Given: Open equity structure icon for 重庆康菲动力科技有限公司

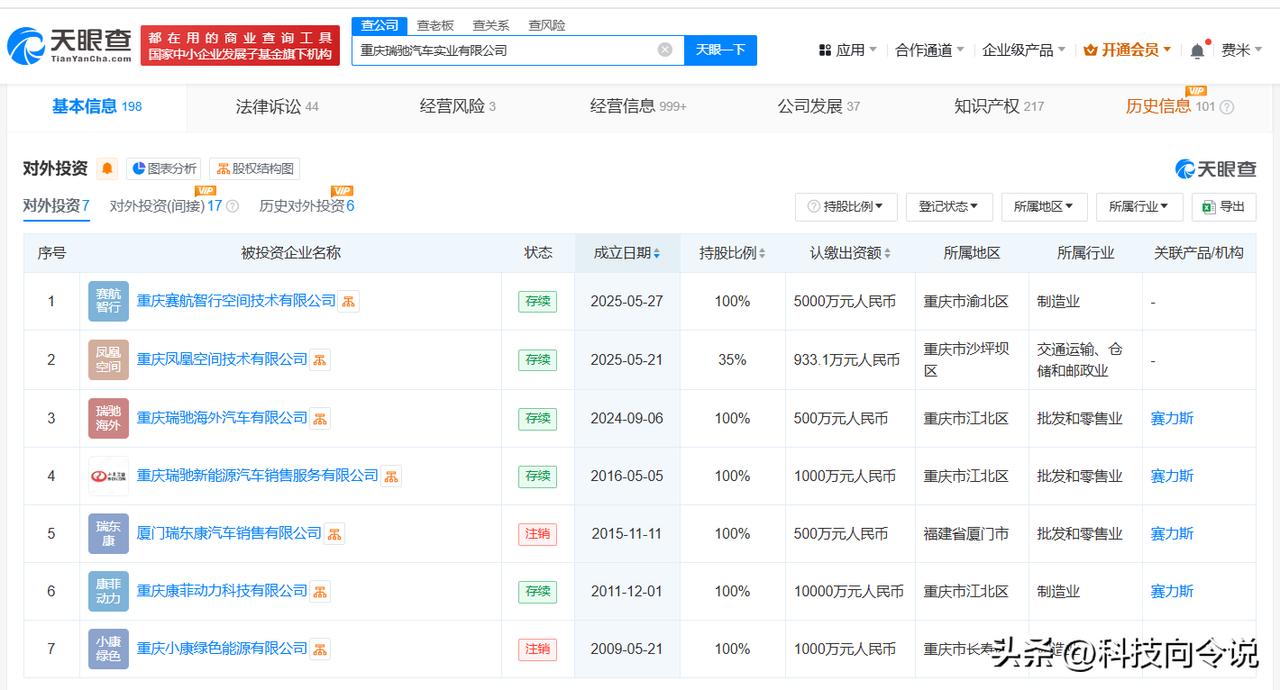Looking at the screenshot, I should tap(319, 592).
